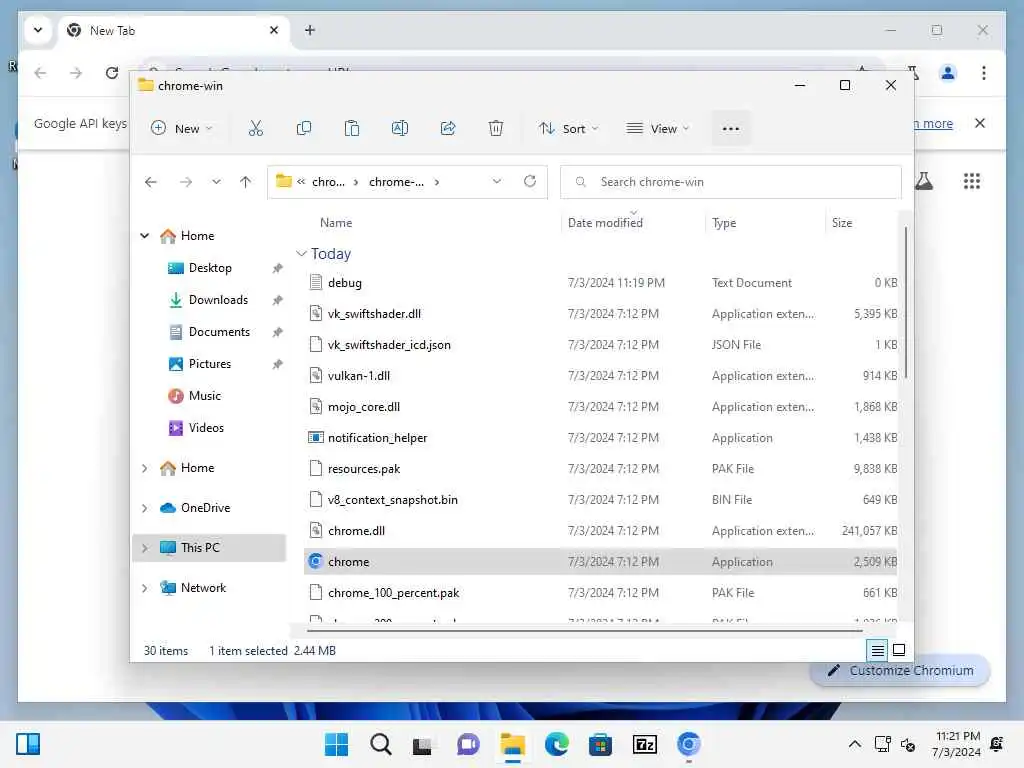Screen dimensions: 1024x768
Task: Select resources.pak file
Action: pos(600,469)
